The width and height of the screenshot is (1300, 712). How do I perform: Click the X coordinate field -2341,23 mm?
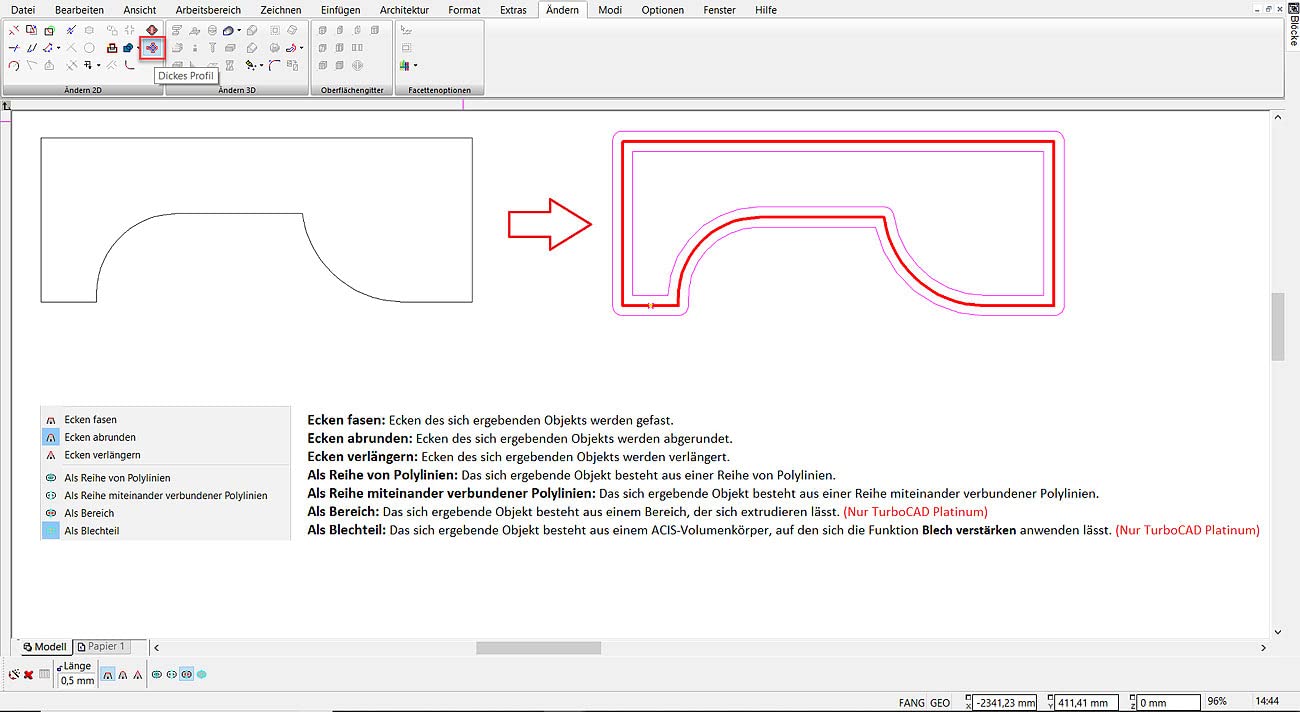(1004, 703)
